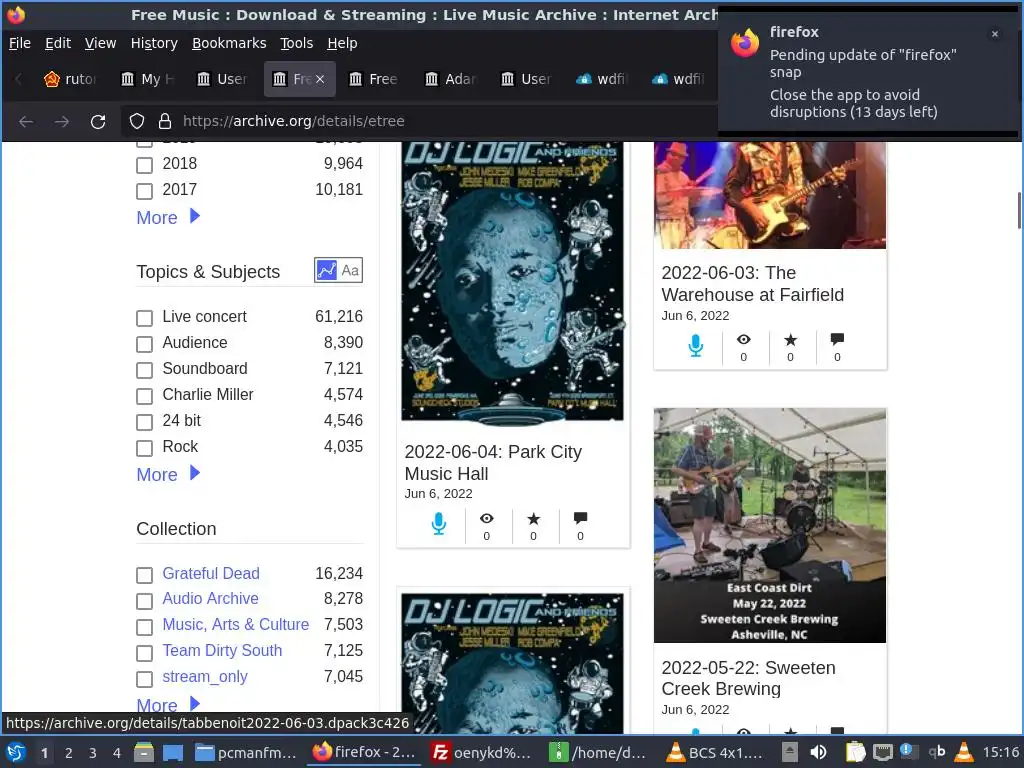Click the site security padlock icon
The width and height of the screenshot is (1024, 768).
[165, 121]
